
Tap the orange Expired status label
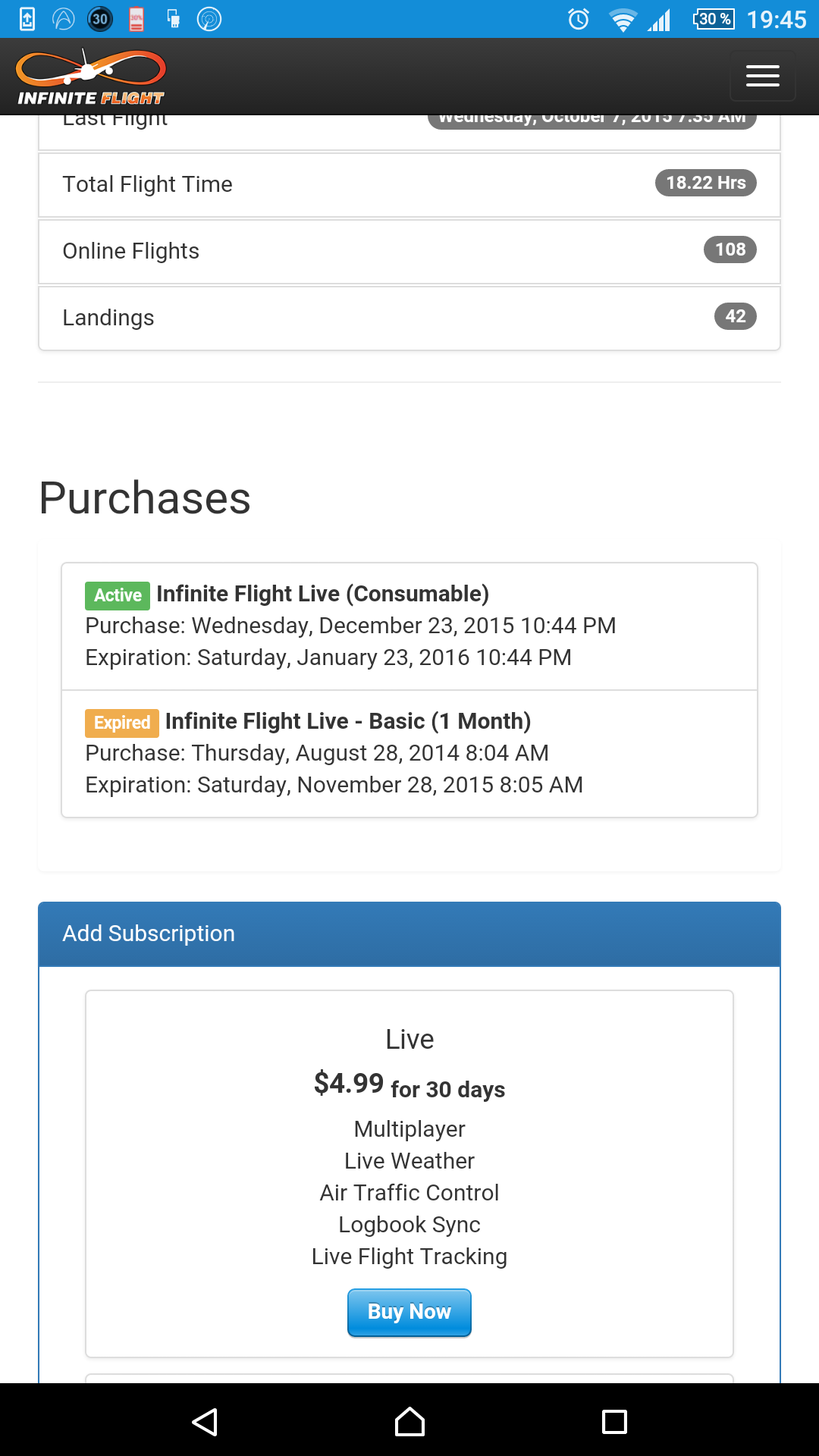[122, 723]
